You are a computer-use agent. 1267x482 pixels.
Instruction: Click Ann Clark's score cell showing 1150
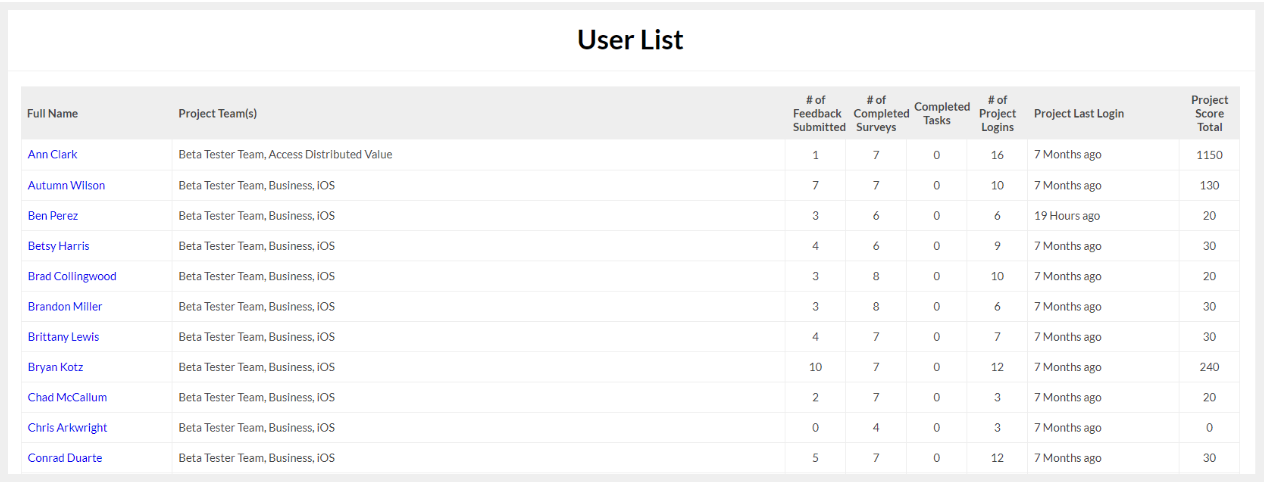[x=1209, y=155]
